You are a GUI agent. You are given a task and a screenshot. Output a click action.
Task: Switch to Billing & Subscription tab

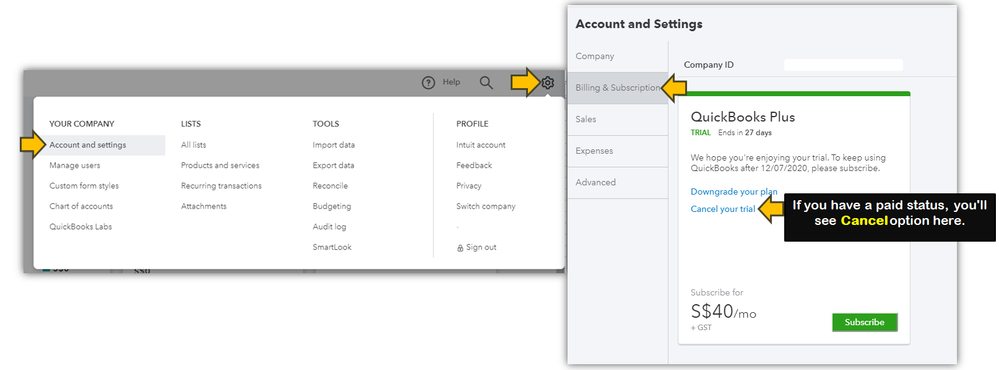tap(617, 88)
